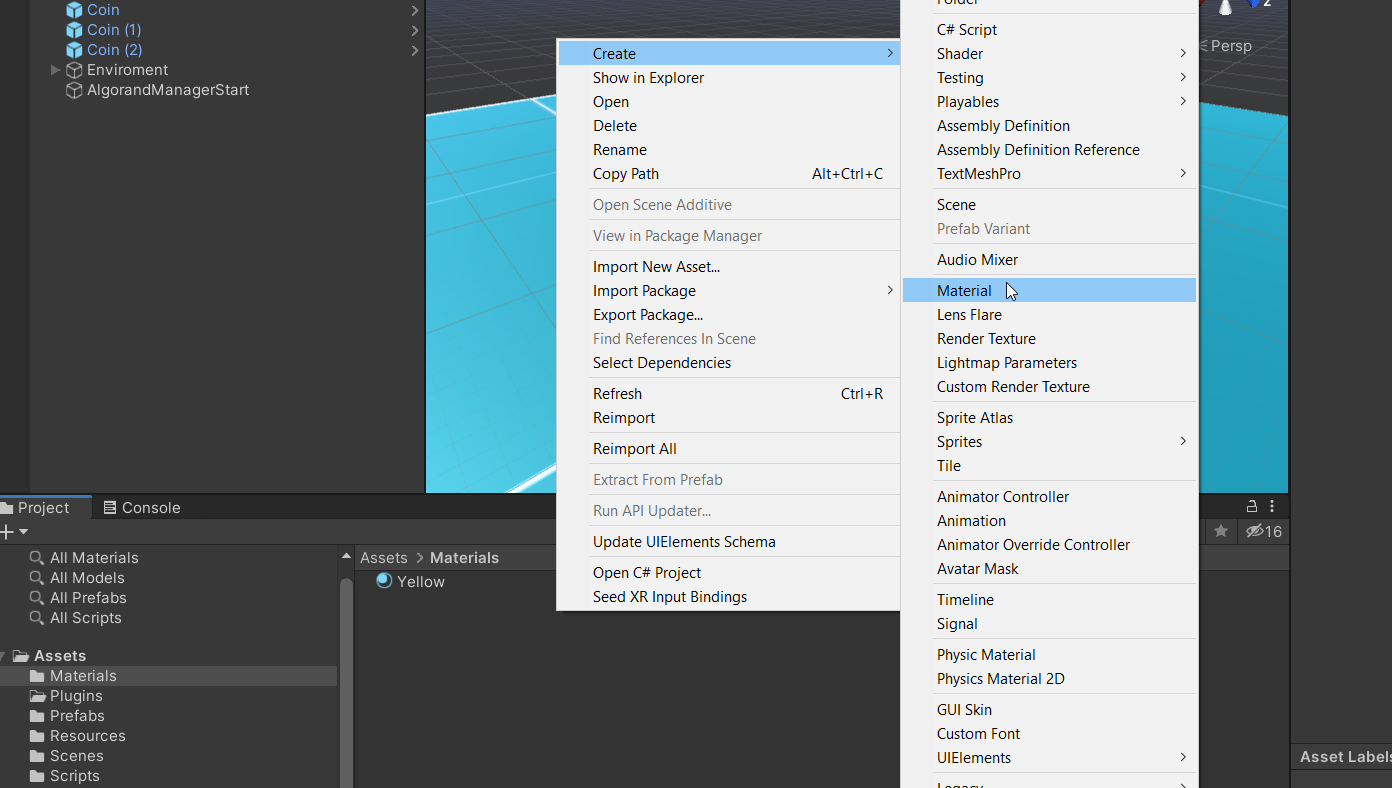Choose Animator Controller in the submenu
This screenshot has width=1392, height=788.
(x=1003, y=496)
